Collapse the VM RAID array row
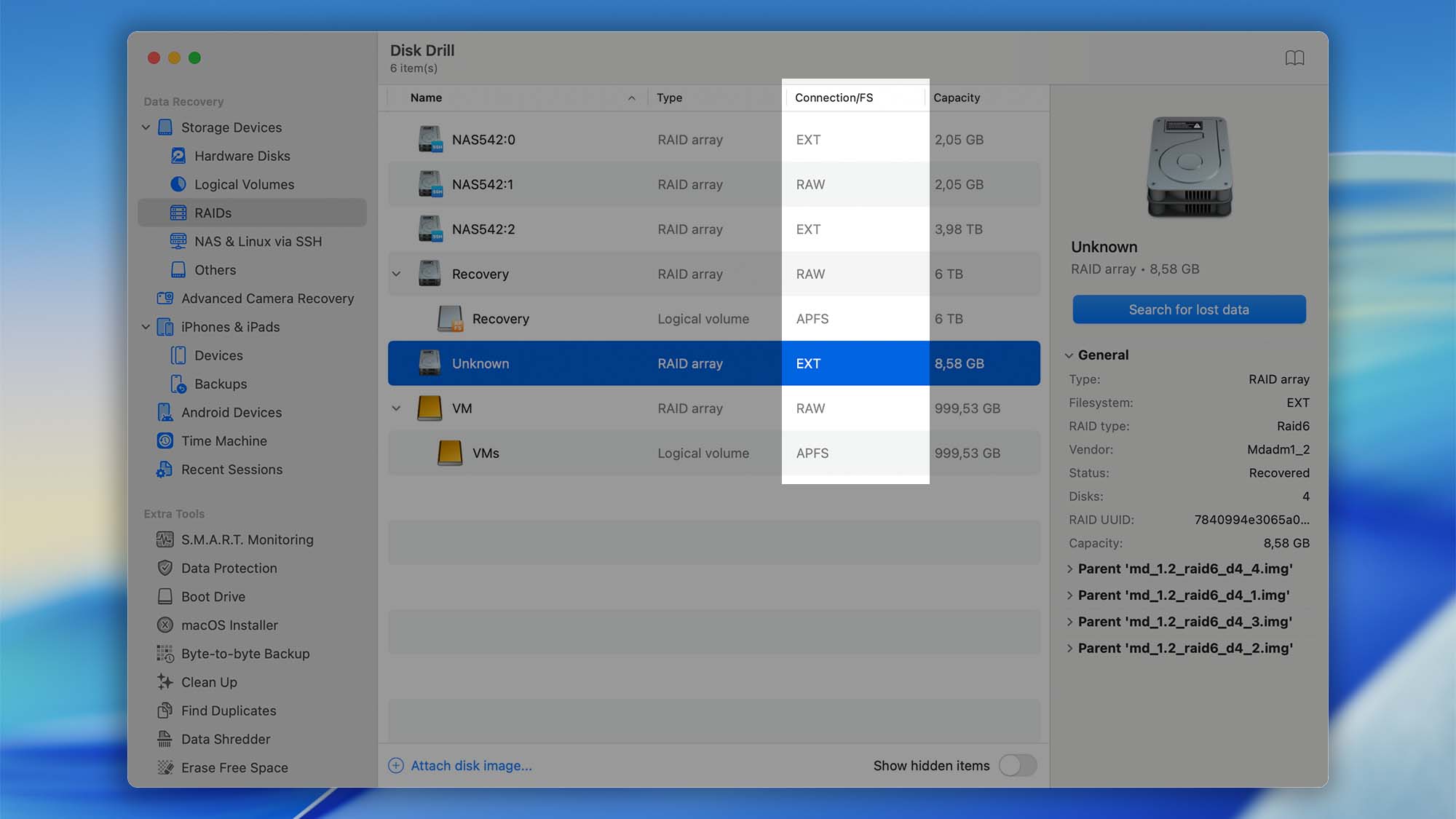Image resolution: width=1456 pixels, height=819 pixels. tap(396, 408)
